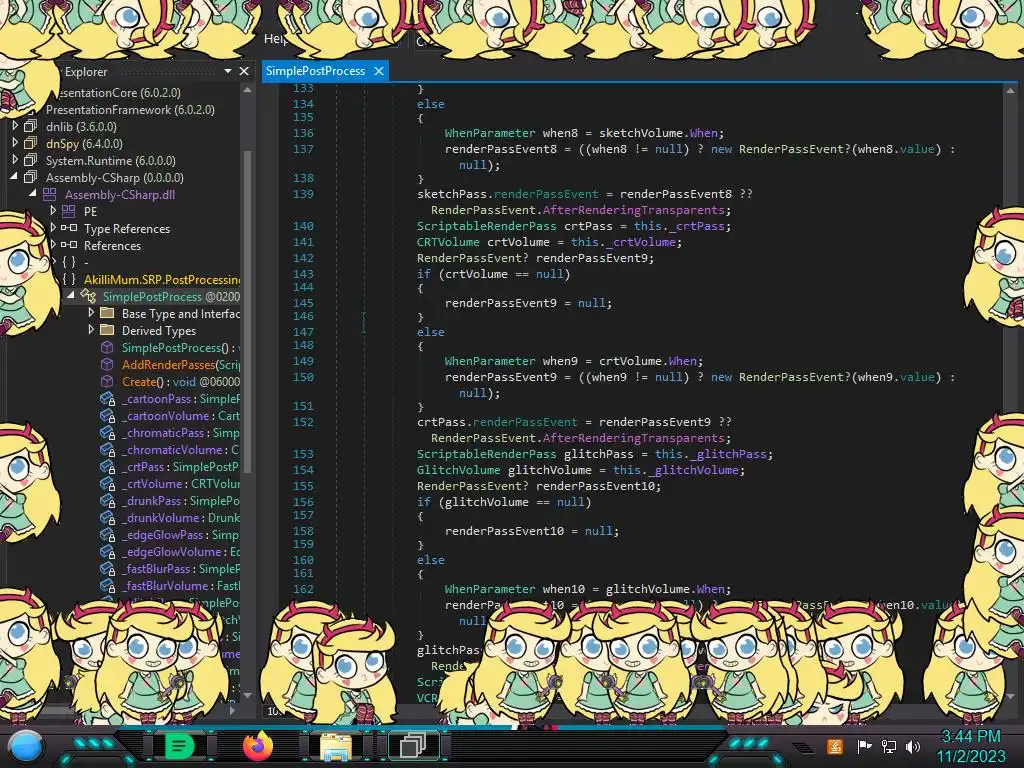
Task: Collapse the Assembly-CSharp (0.0.0.0) node
Action: pos(14,176)
